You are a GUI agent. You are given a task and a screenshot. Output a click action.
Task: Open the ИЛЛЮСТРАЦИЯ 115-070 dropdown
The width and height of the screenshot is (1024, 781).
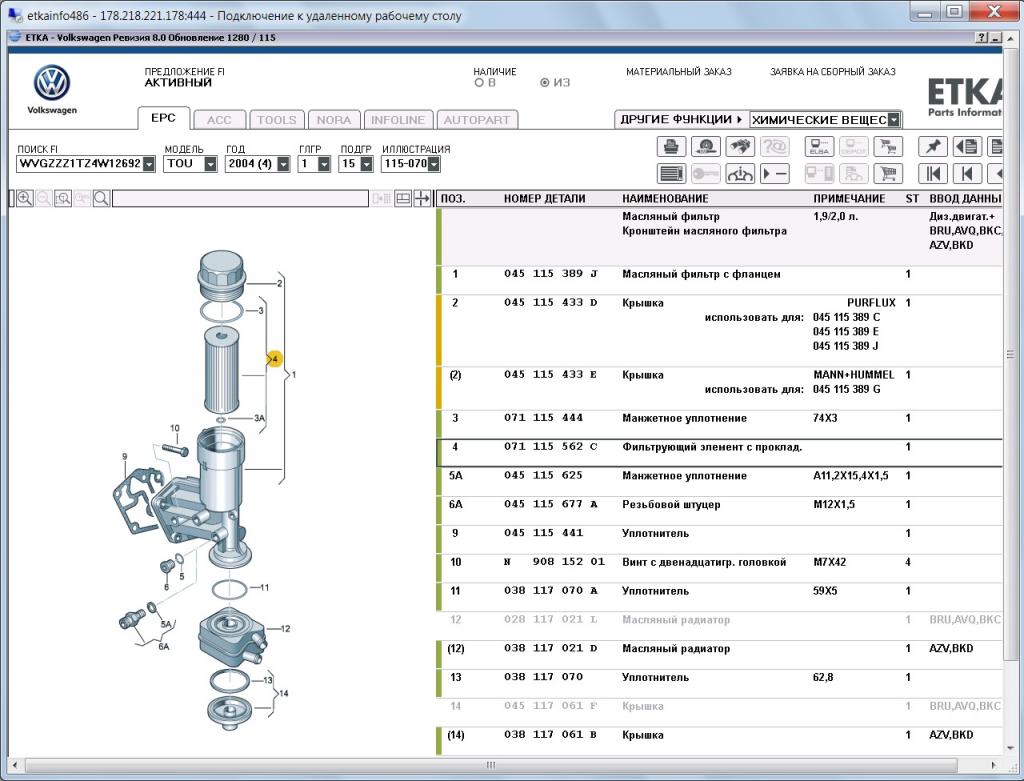pyautogui.click(x=434, y=164)
